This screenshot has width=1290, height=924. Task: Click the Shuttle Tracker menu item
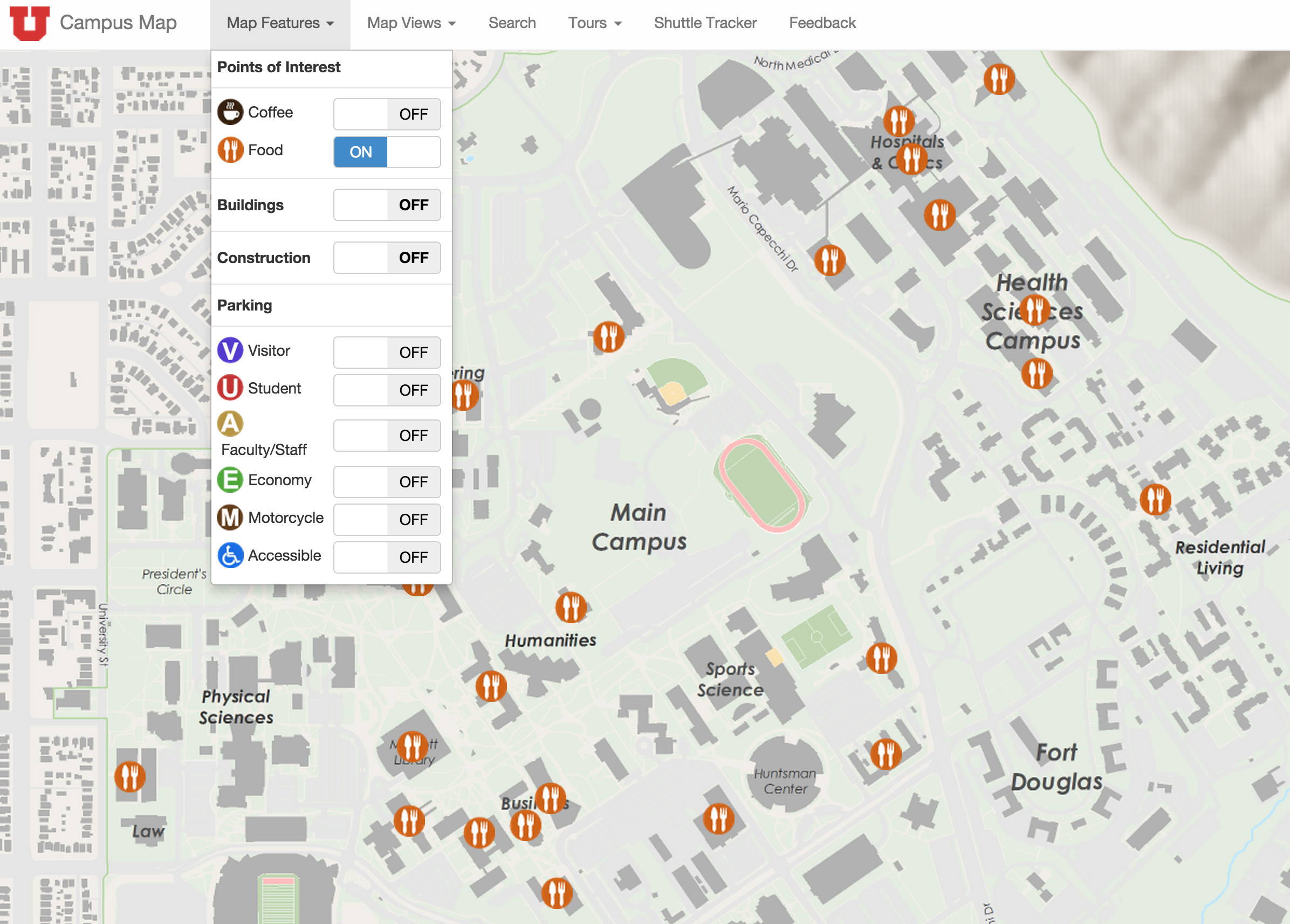click(x=704, y=21)
